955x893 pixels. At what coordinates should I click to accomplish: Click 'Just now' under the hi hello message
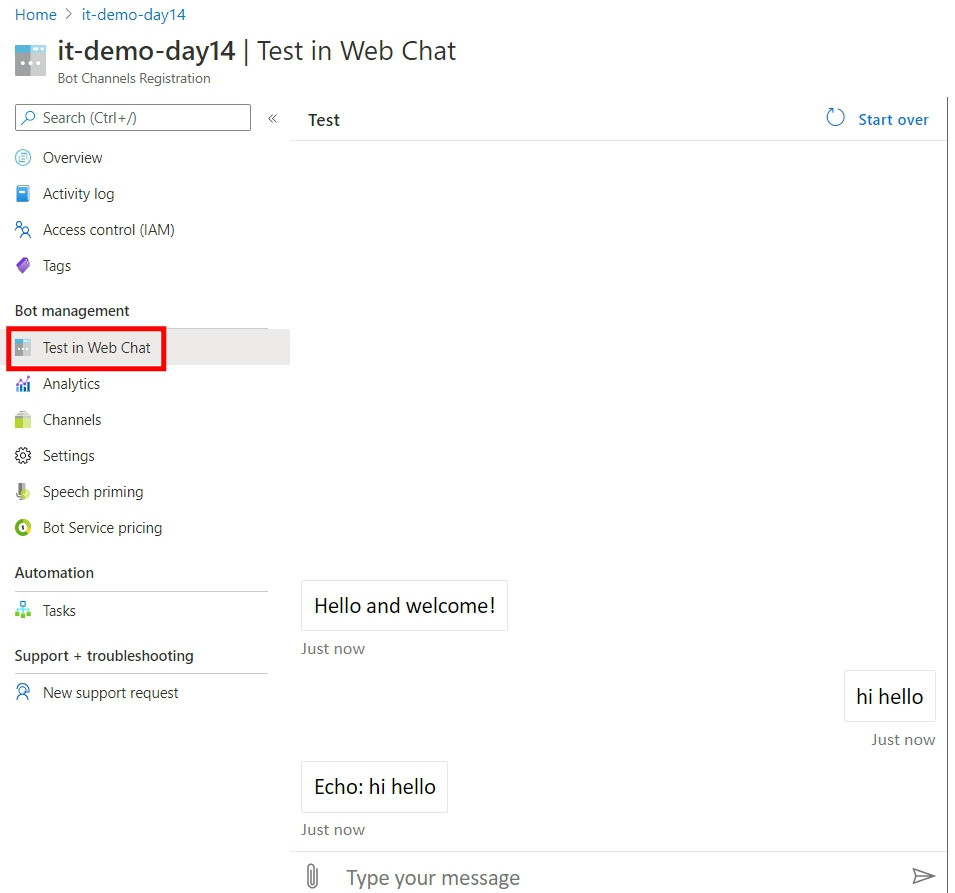903,739
